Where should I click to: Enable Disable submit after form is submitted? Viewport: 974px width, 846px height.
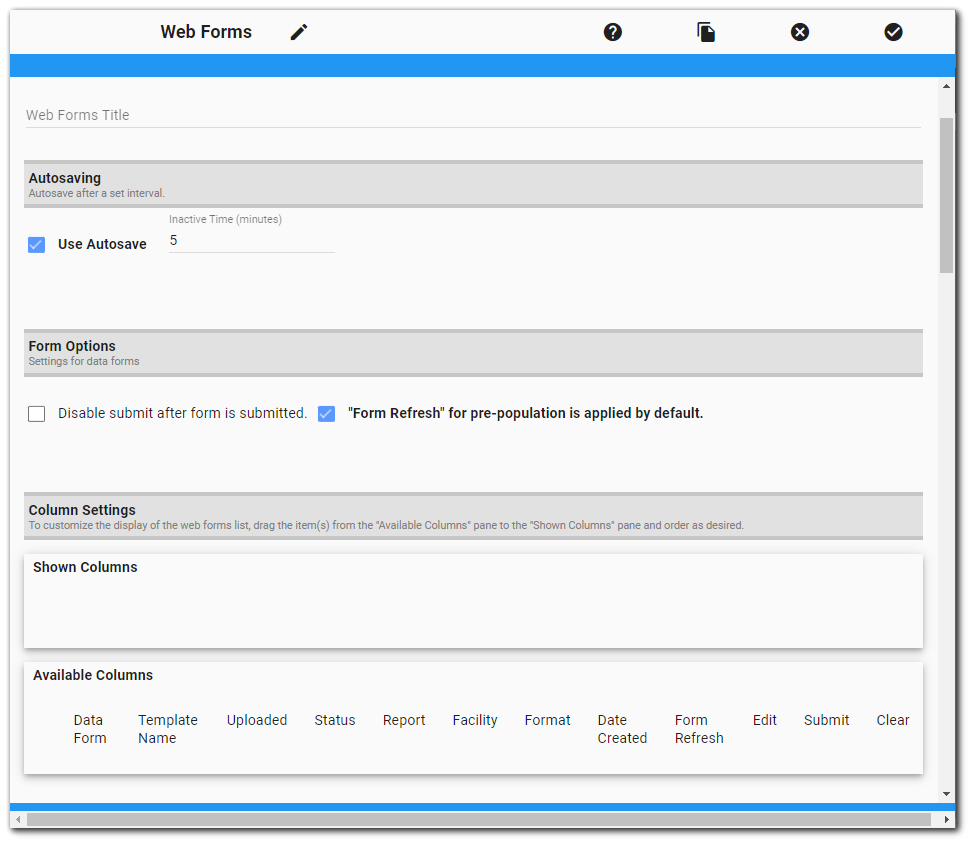point(37,414)
